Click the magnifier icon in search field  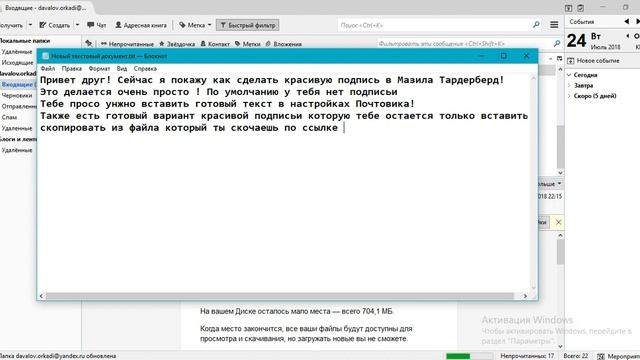536,25
